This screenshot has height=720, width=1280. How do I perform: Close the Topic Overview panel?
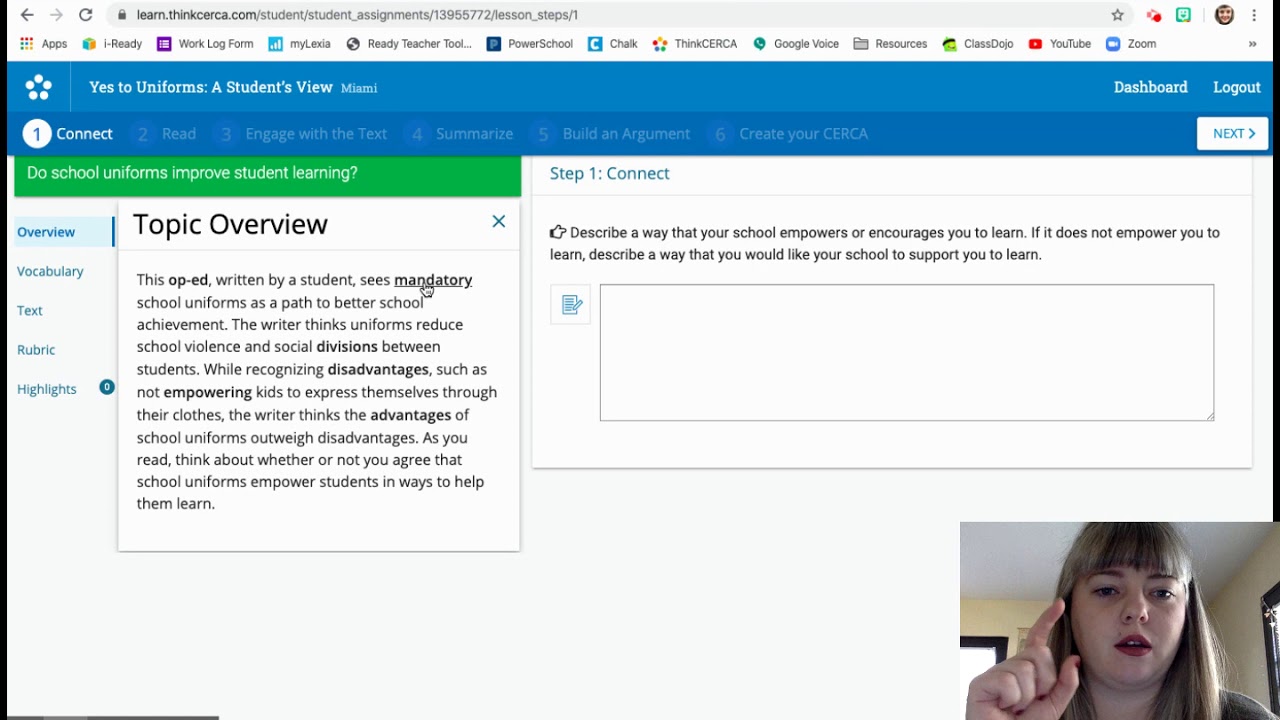(499, 221)
